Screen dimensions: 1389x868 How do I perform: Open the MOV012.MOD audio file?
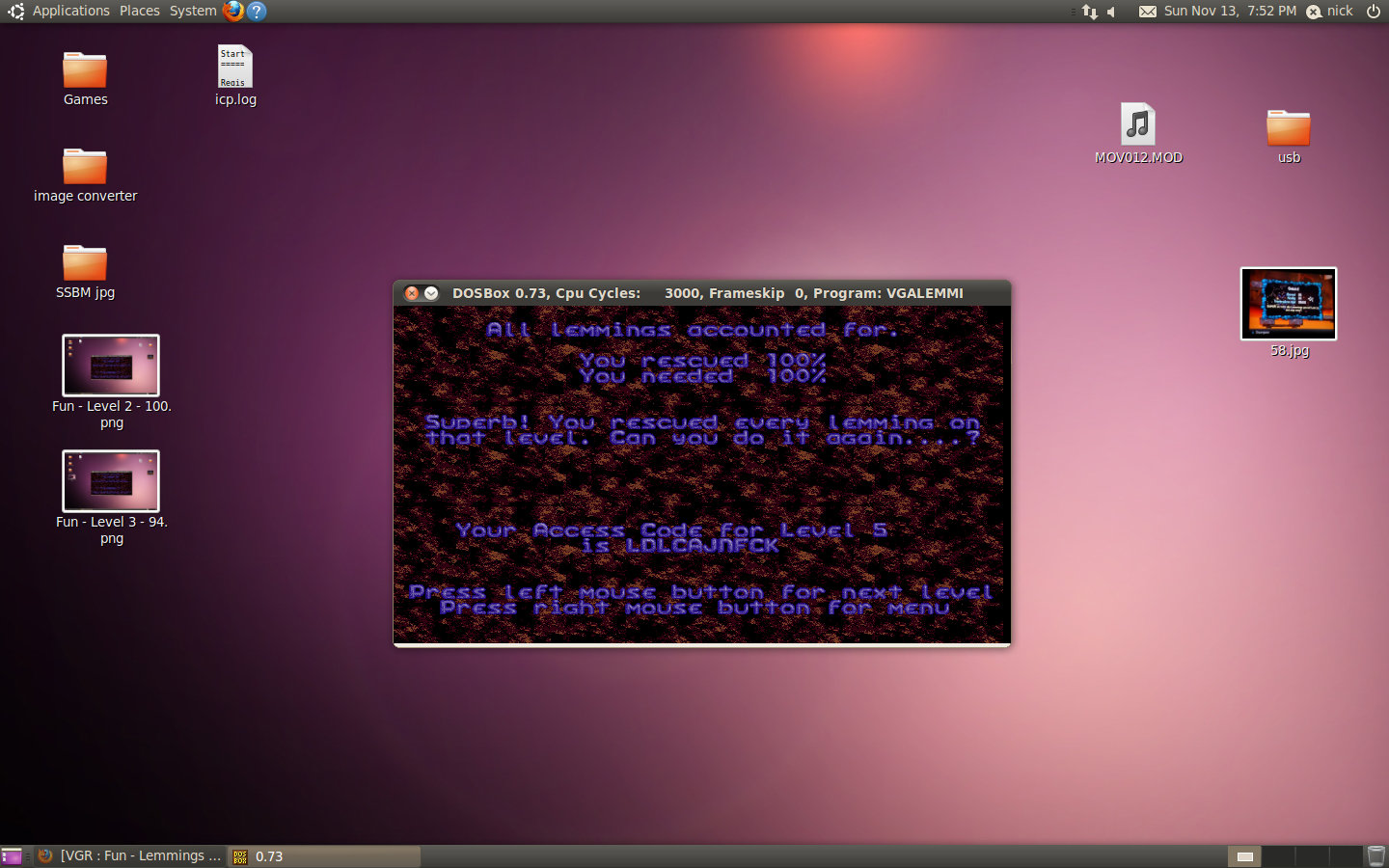pos(1138,125)
